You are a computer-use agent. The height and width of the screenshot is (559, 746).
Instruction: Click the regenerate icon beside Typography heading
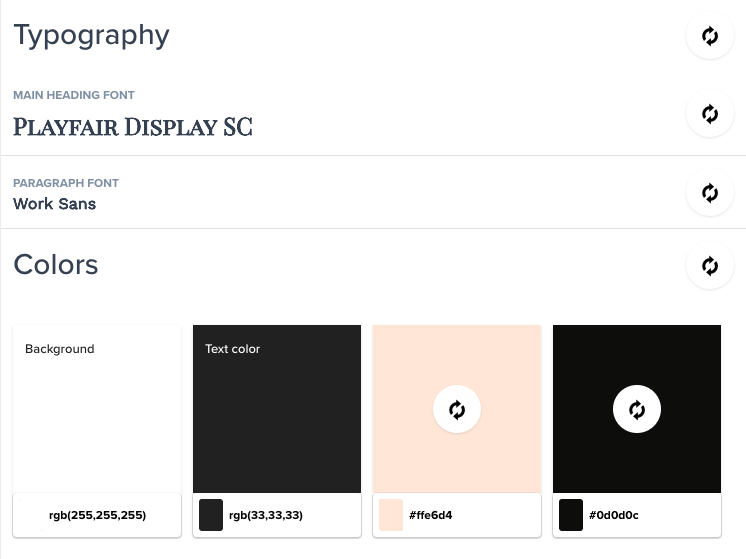click(x=710, y=36)
